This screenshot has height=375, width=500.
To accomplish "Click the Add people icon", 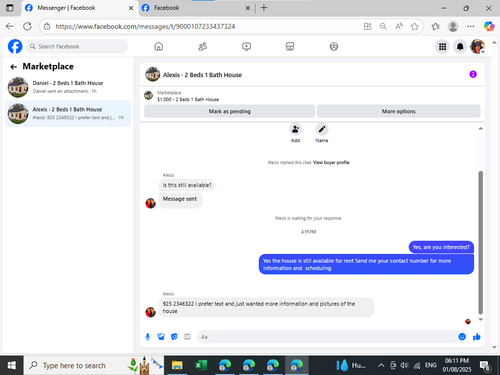I will click(x=295, y=129).
